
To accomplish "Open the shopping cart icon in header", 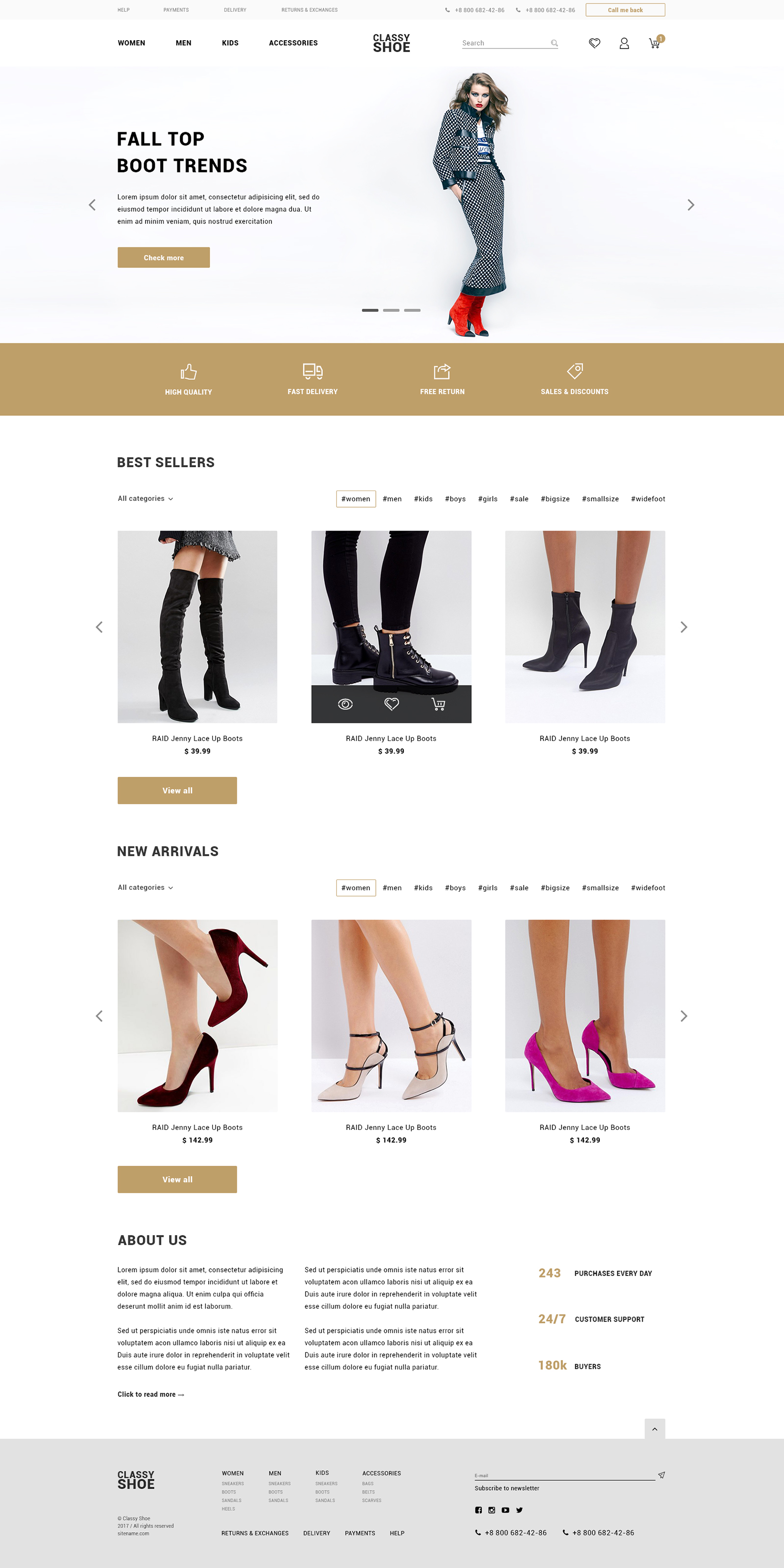I will [x=655, y=43].
